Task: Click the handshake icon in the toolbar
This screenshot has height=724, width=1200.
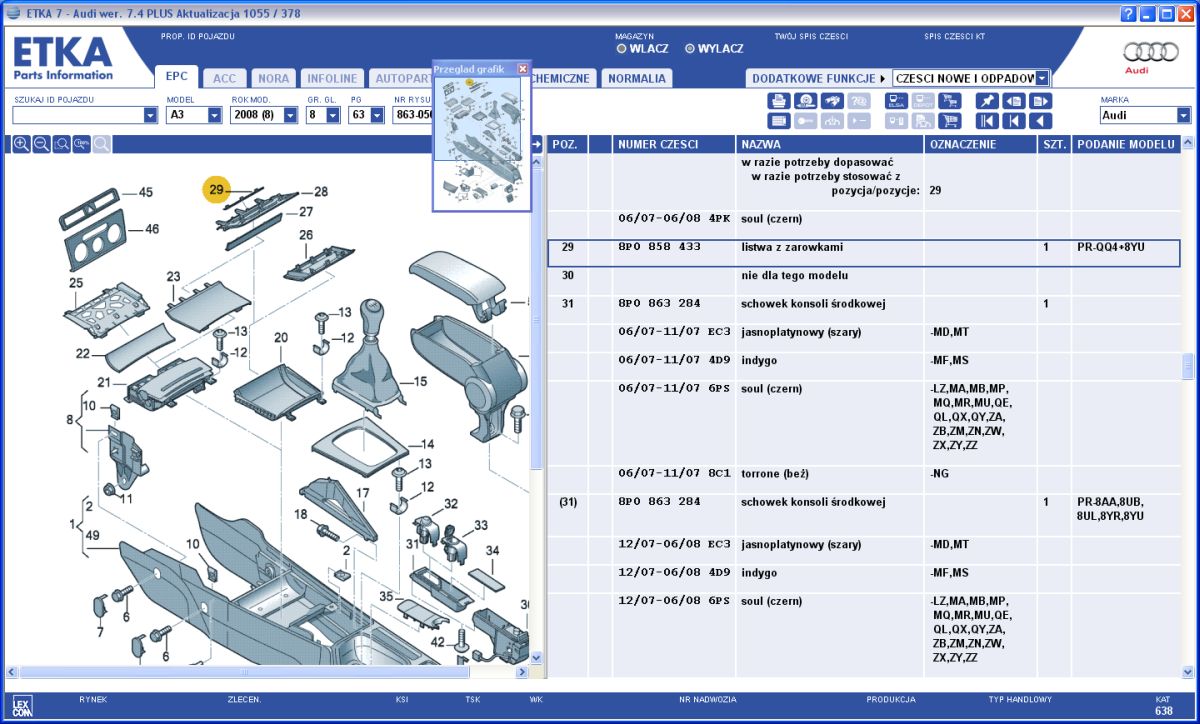Action: click(x=832, y=101)
